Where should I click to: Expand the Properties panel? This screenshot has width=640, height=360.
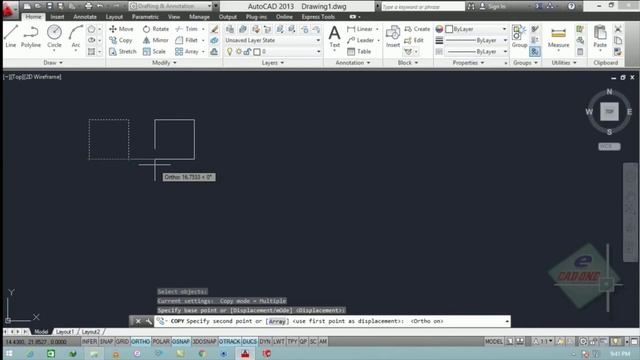[468, 63]
